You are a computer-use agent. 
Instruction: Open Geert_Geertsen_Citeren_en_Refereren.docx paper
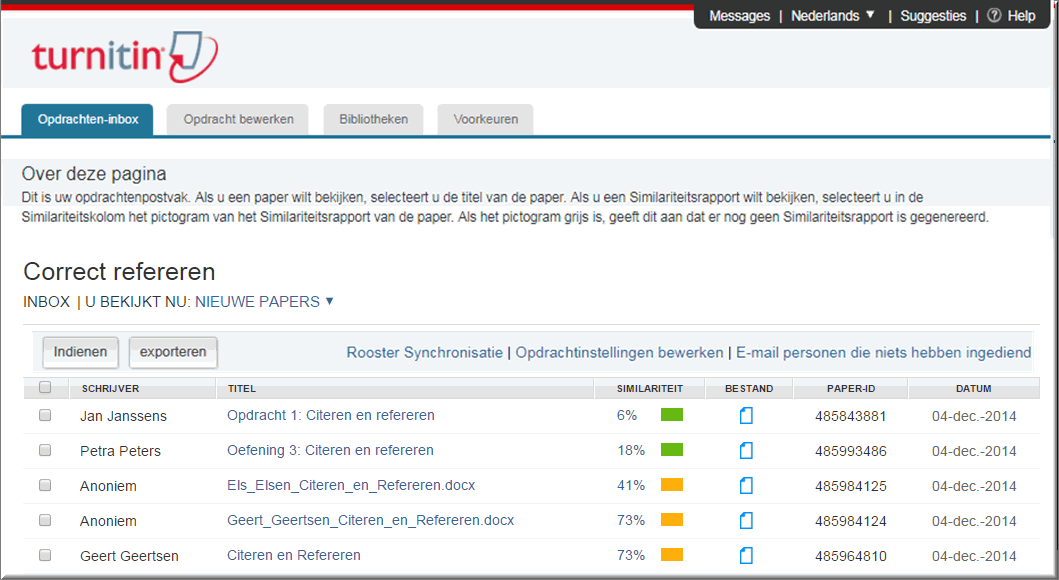coord(371,521)
